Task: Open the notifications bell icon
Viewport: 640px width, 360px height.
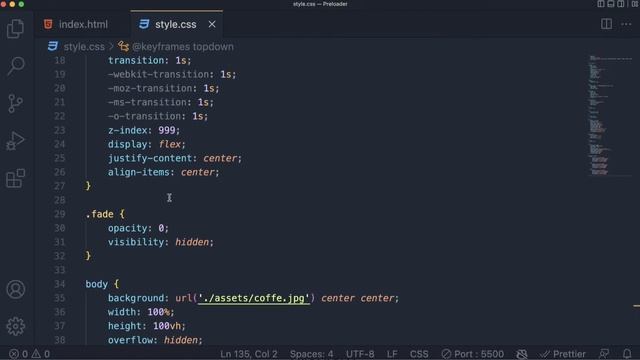Action: click(627, 354)
